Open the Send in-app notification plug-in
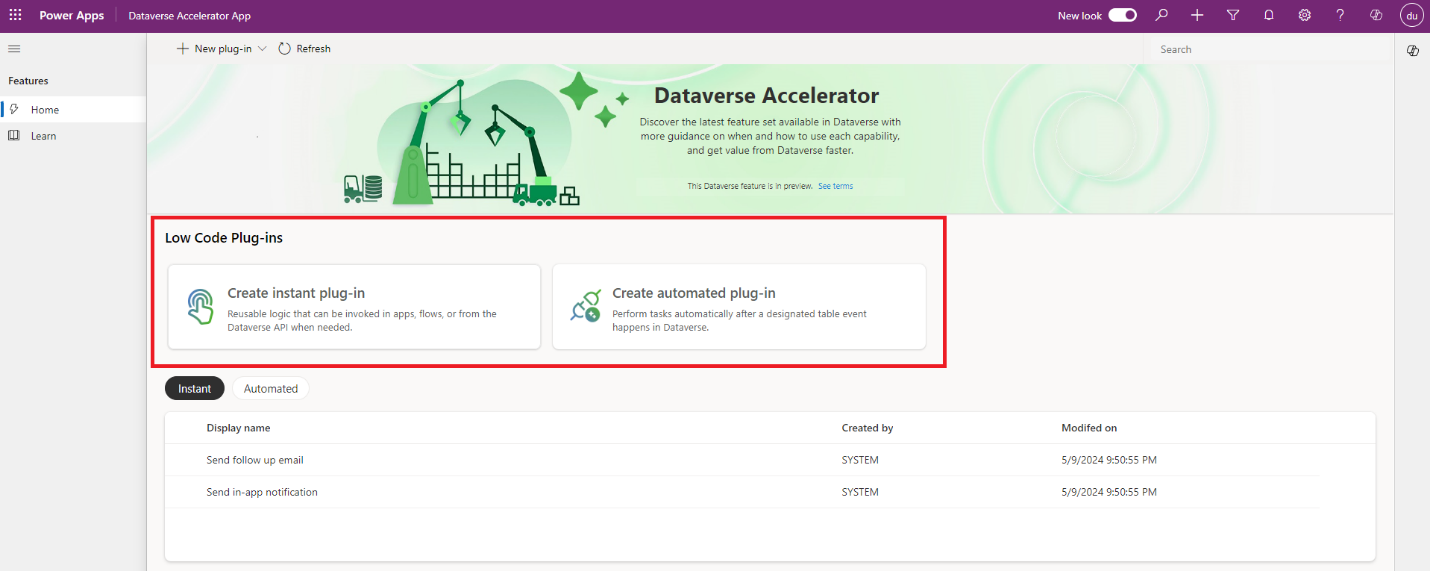The height and width of the screenshot is (571, 1430). [x=262, y=492]
